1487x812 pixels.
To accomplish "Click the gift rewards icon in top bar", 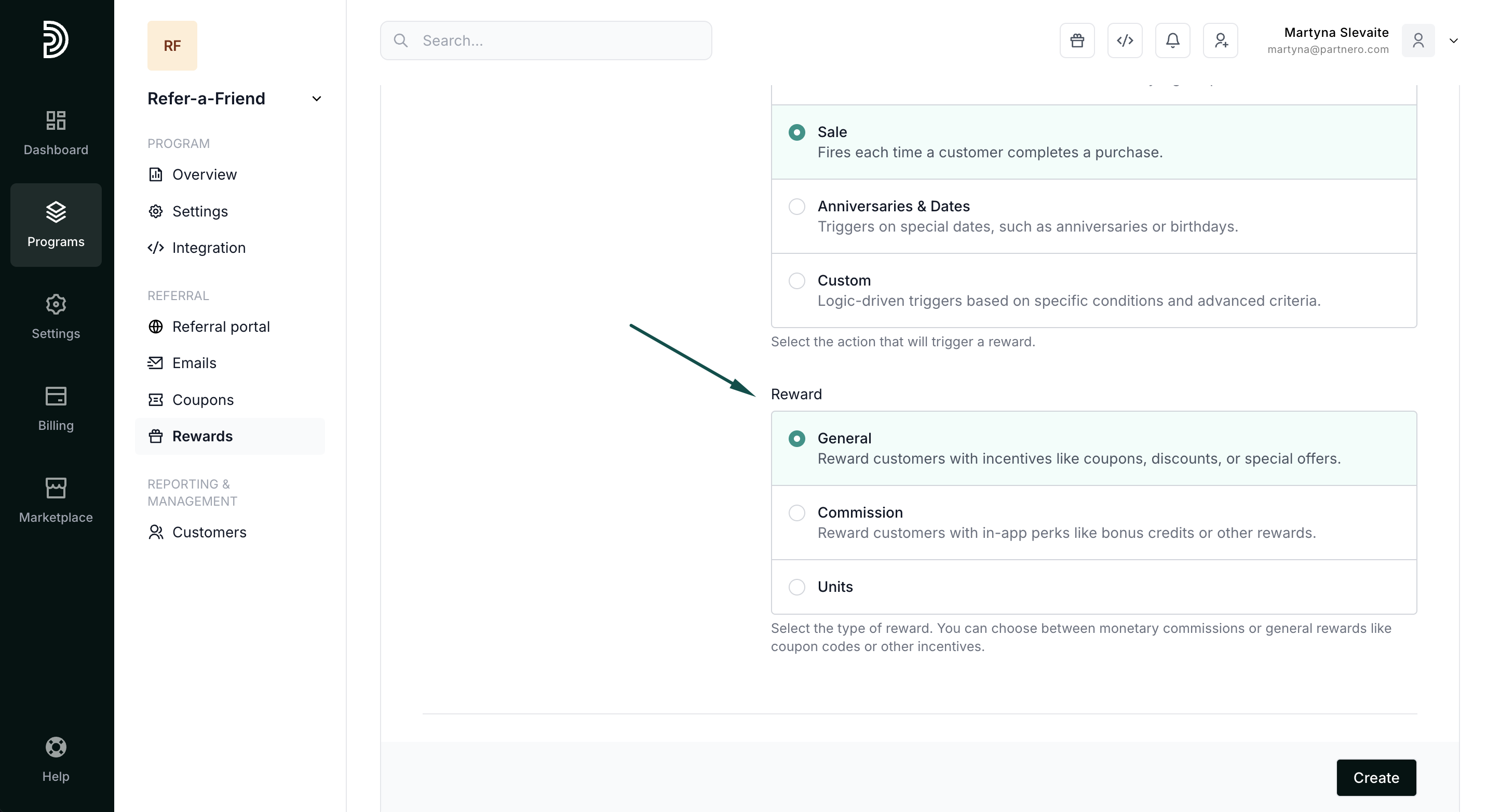I will tap(1077, 40).
